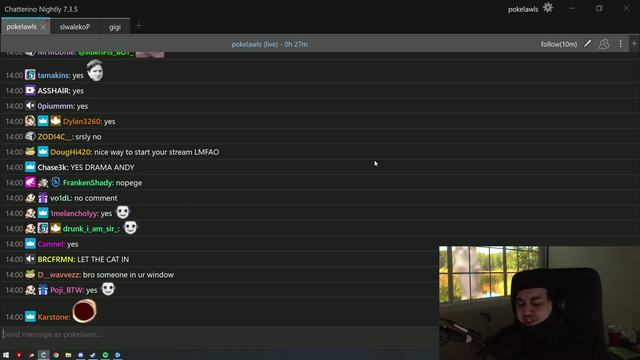Click the pokelawls account name at top

(523, 9)
